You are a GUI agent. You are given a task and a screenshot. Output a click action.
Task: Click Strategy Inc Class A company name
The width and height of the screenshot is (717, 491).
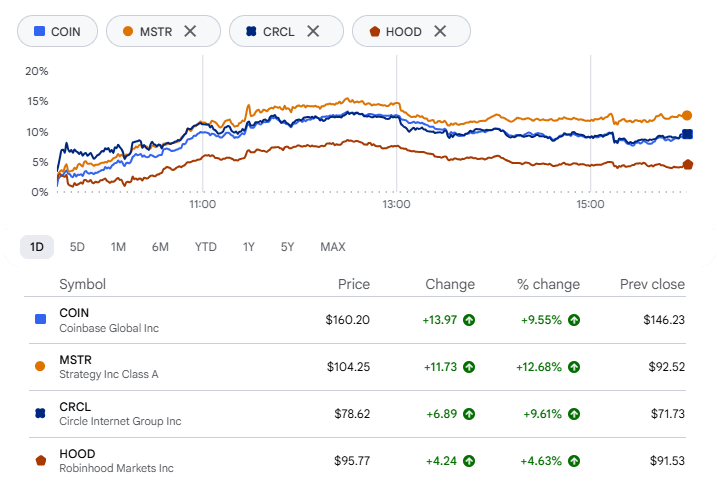(x=109, y=374)
